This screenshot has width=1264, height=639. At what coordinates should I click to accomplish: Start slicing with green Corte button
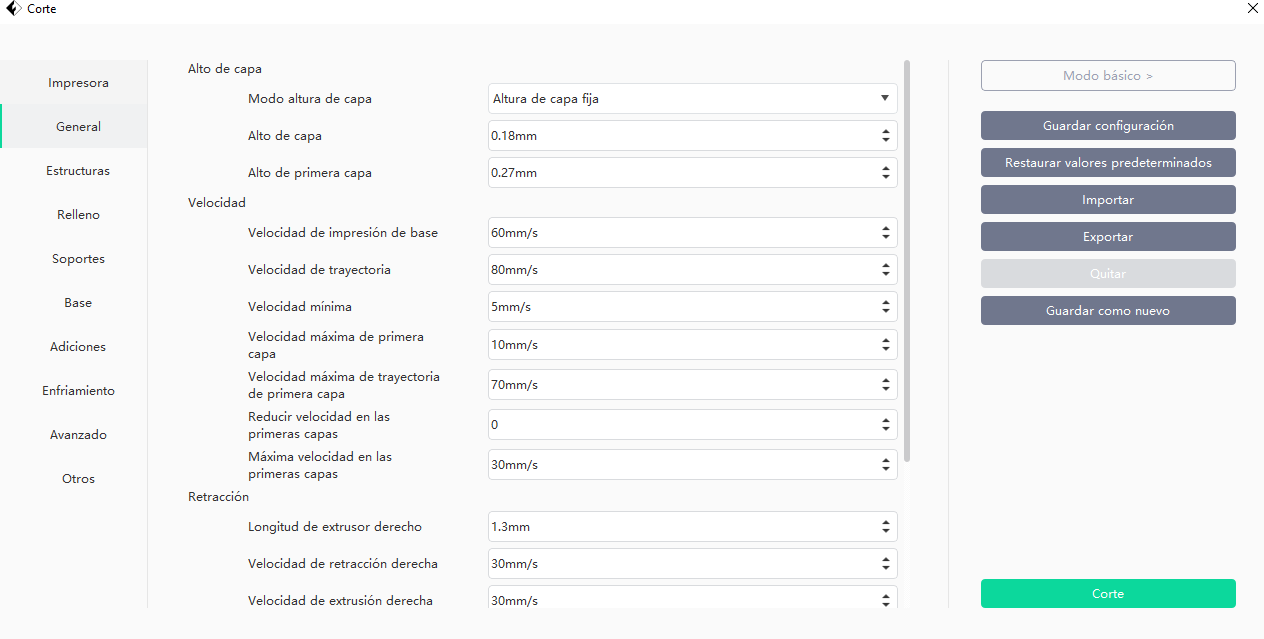coord(1108,594)
